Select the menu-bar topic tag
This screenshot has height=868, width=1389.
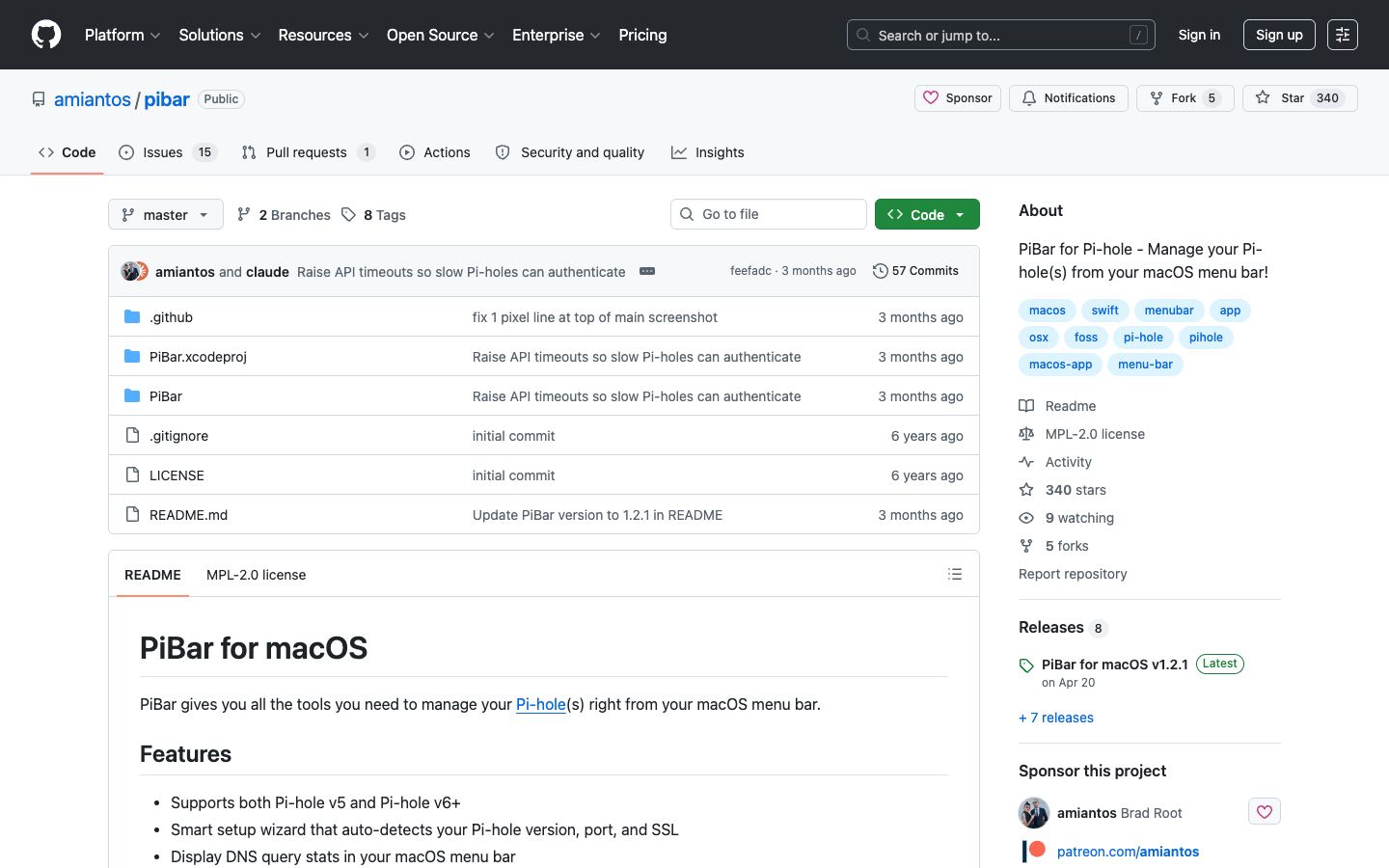pos(1145,365)
